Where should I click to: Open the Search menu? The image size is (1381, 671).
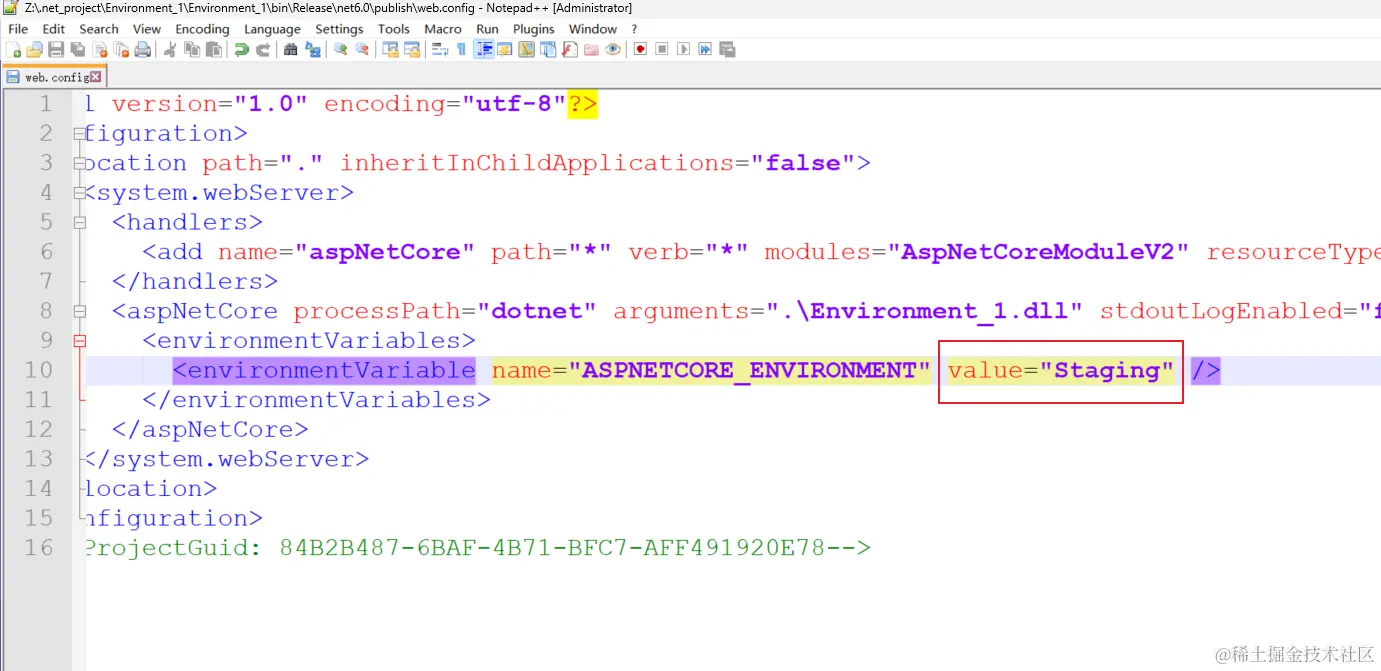pos(99,29)
